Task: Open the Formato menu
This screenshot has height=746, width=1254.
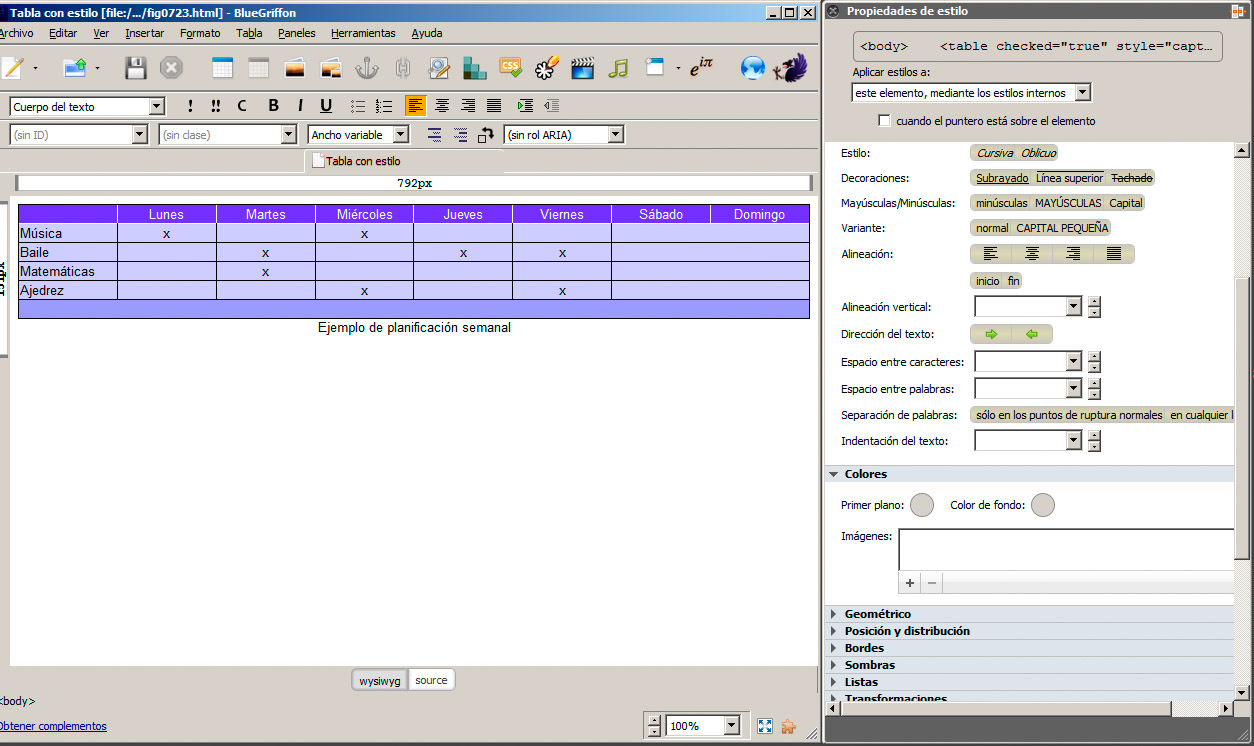Action: coord(200,33)
